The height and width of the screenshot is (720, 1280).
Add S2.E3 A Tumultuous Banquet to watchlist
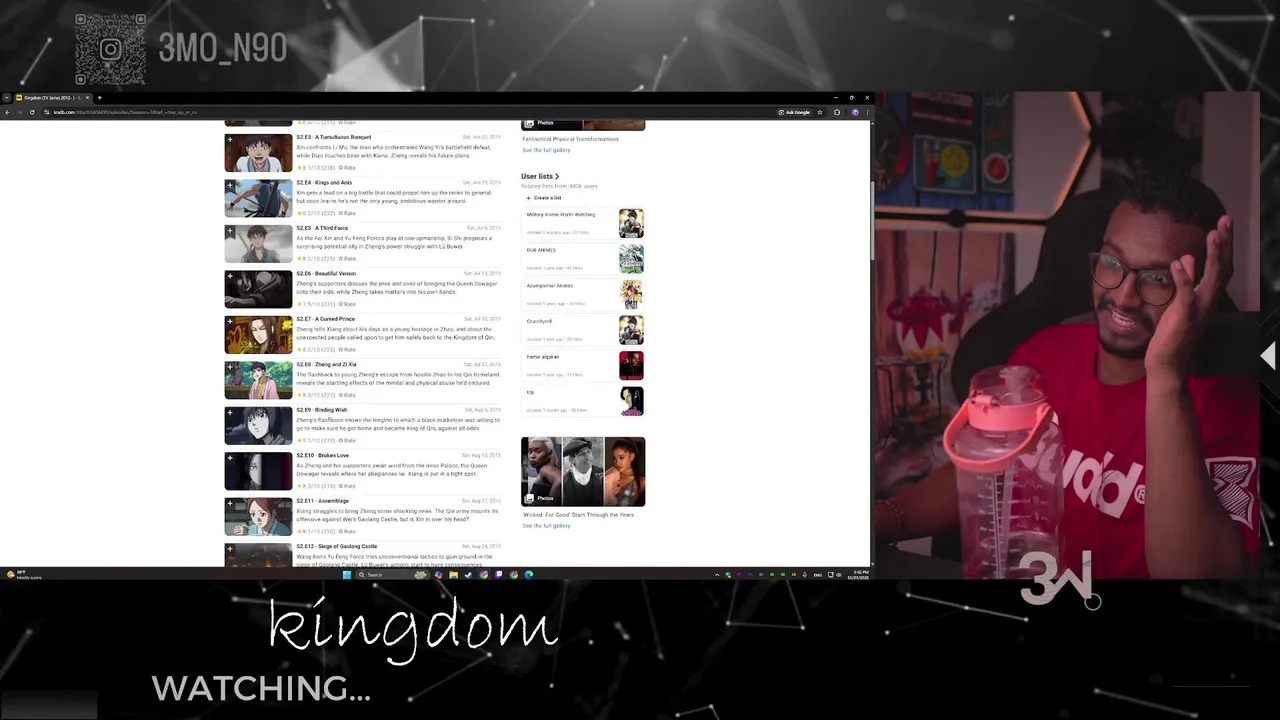point(229,140)
